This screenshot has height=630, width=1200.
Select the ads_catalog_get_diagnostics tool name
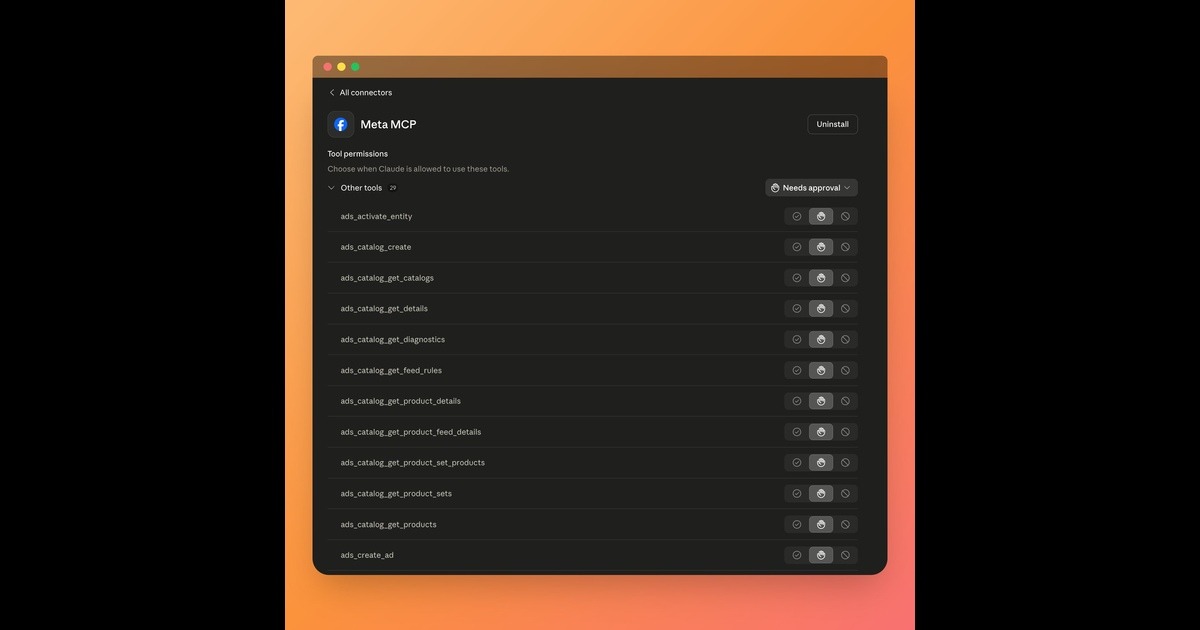(392, 339)
